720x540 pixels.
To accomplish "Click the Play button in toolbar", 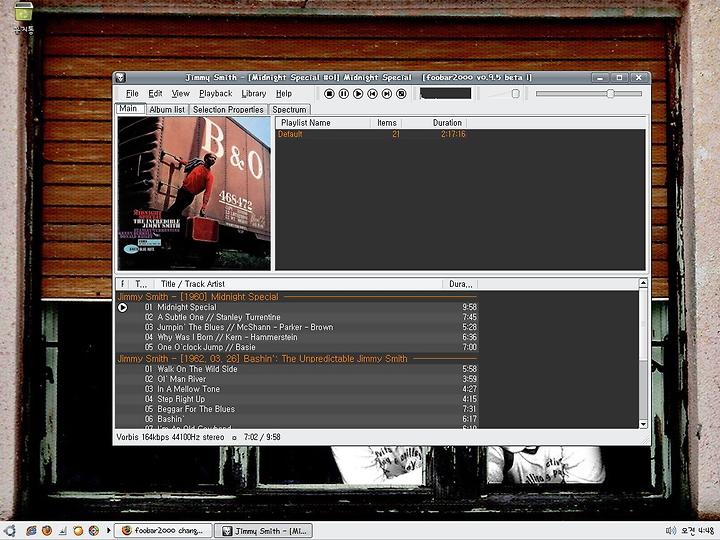I will [358, 94].
